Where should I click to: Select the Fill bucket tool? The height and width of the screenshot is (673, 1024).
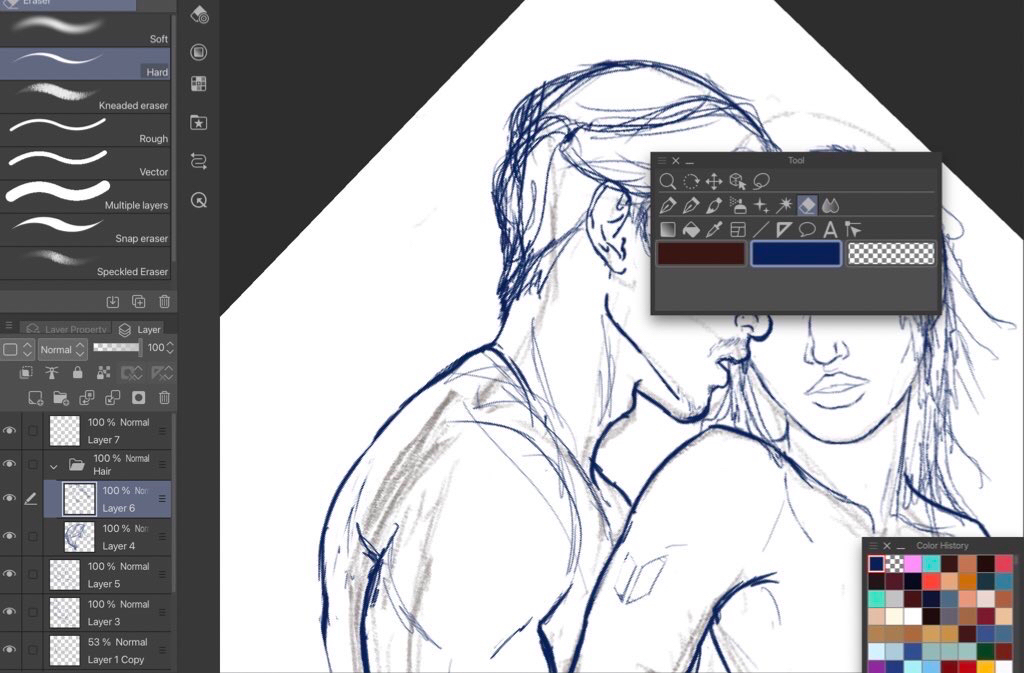click(691, 230)
